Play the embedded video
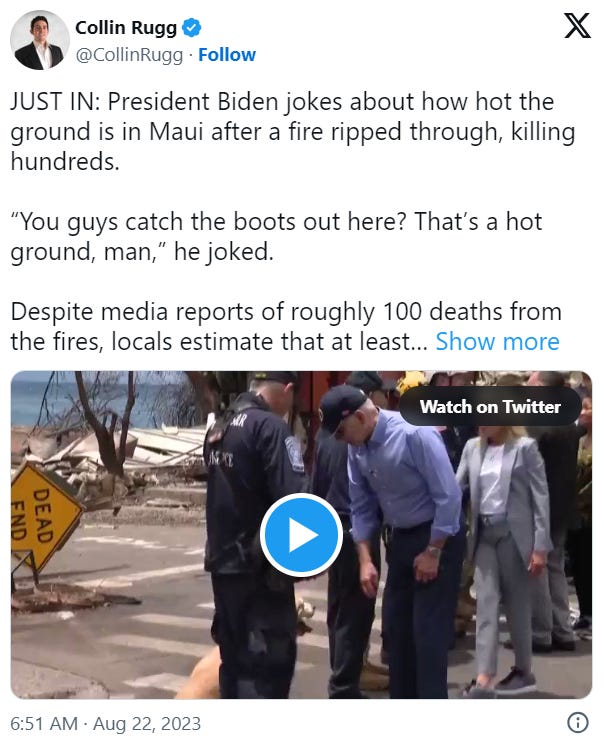Image resolution: width=604 pixels, height=746 pixels. [301, 535]
